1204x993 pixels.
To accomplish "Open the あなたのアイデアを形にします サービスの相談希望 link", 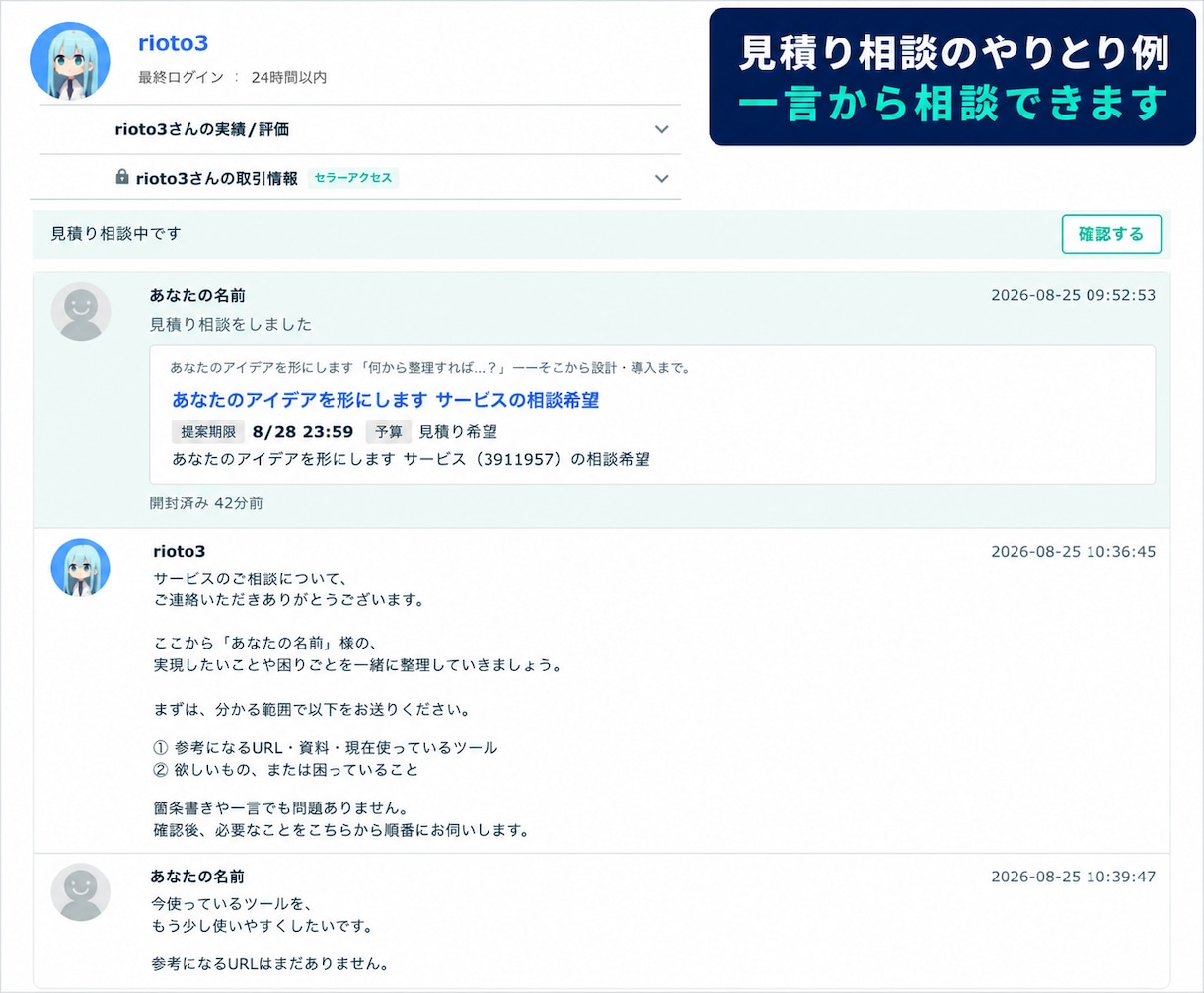I will (386, 400).
